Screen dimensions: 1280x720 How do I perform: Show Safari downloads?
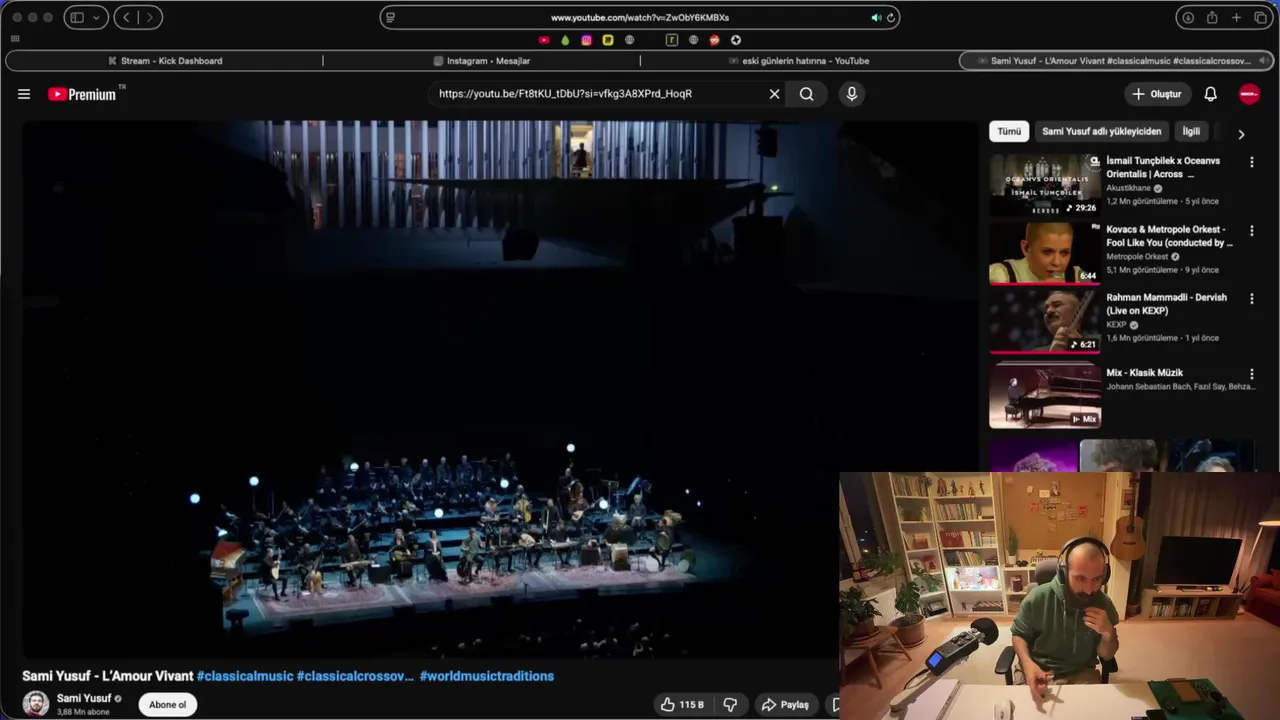(1188, 17)
